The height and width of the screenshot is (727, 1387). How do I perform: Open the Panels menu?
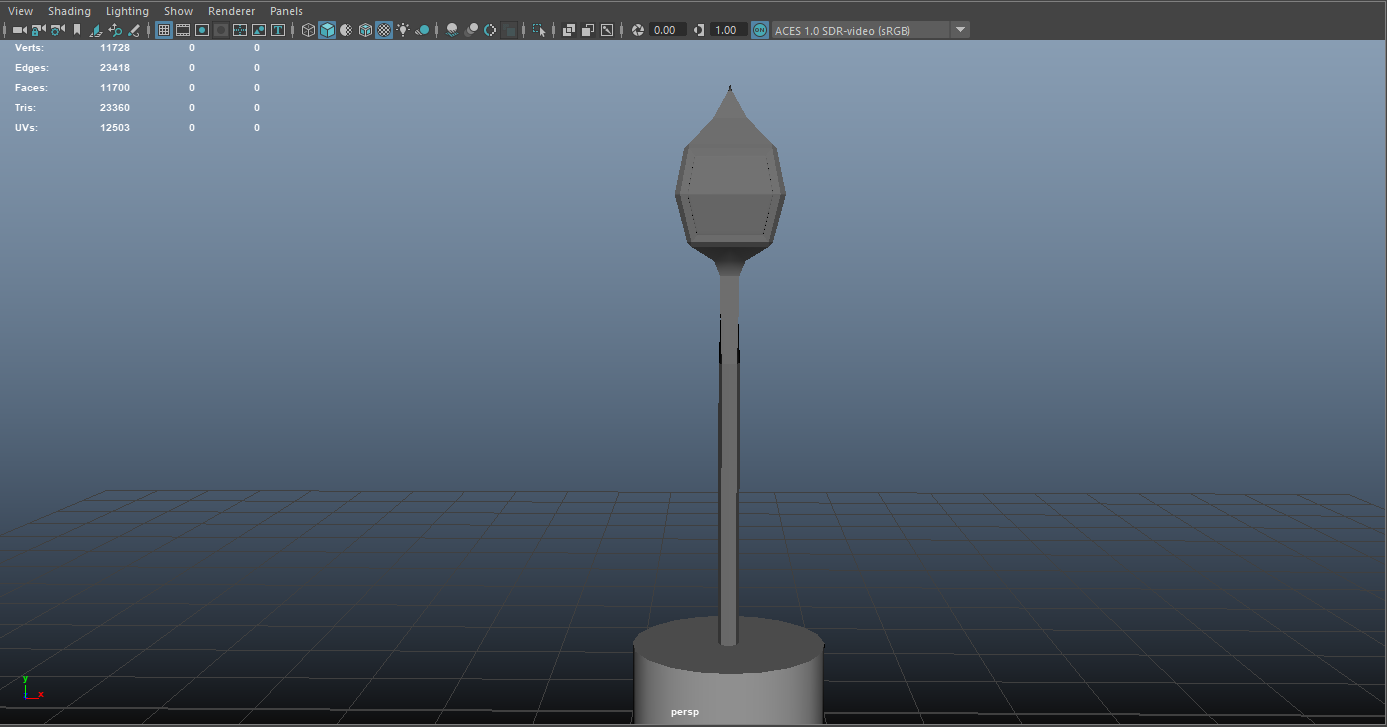point(286,11)
